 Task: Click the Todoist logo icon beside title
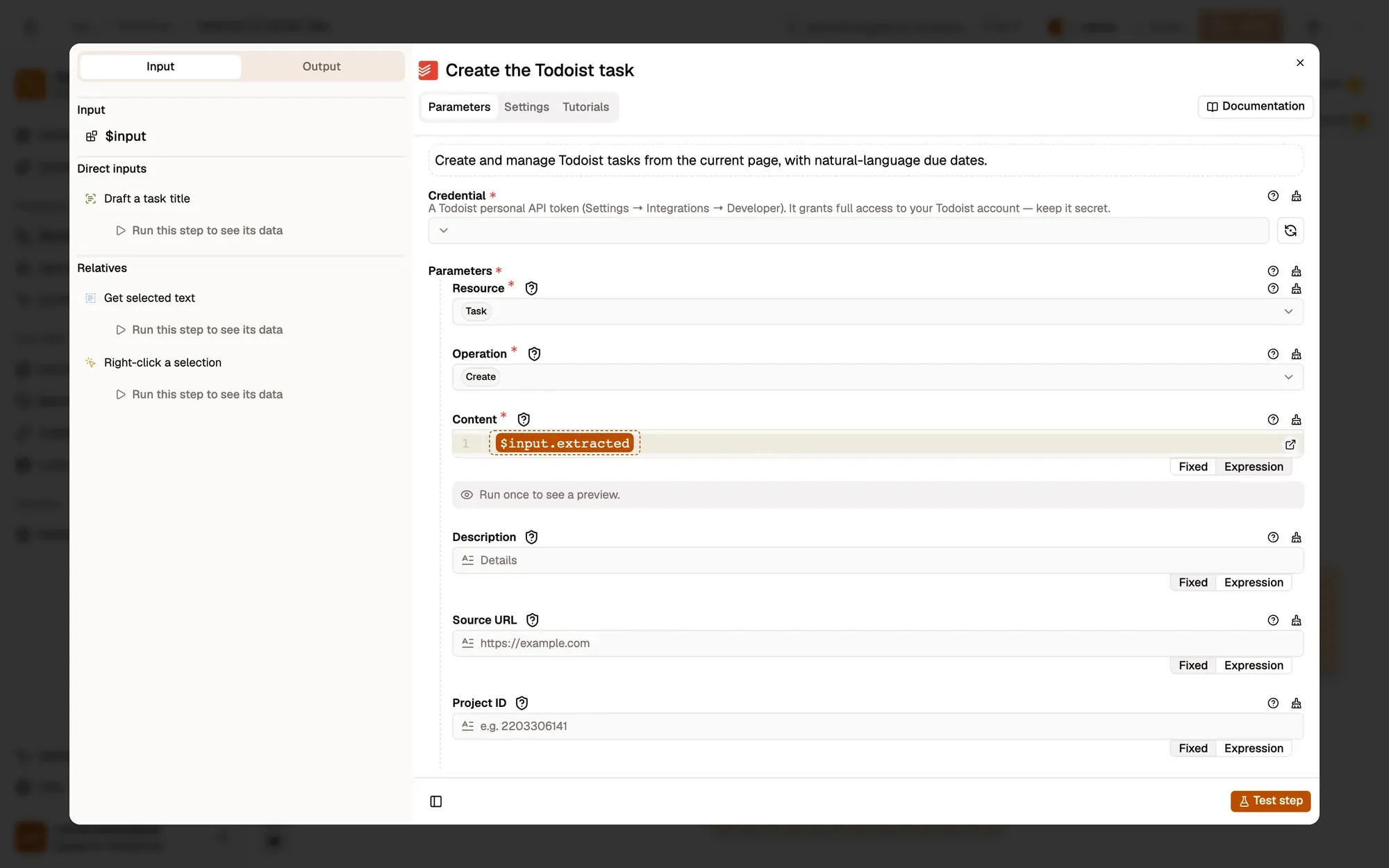[428, 70]
